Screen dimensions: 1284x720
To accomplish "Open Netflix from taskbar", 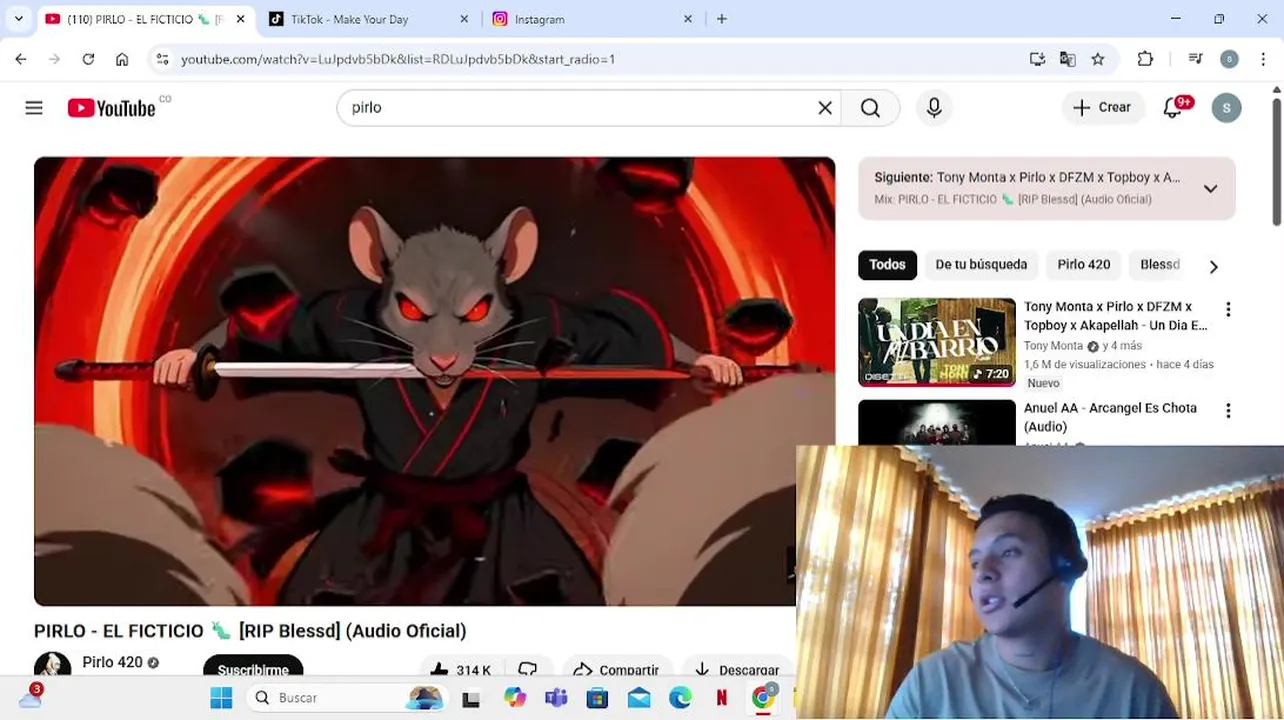I will click(x=721, y=698).
